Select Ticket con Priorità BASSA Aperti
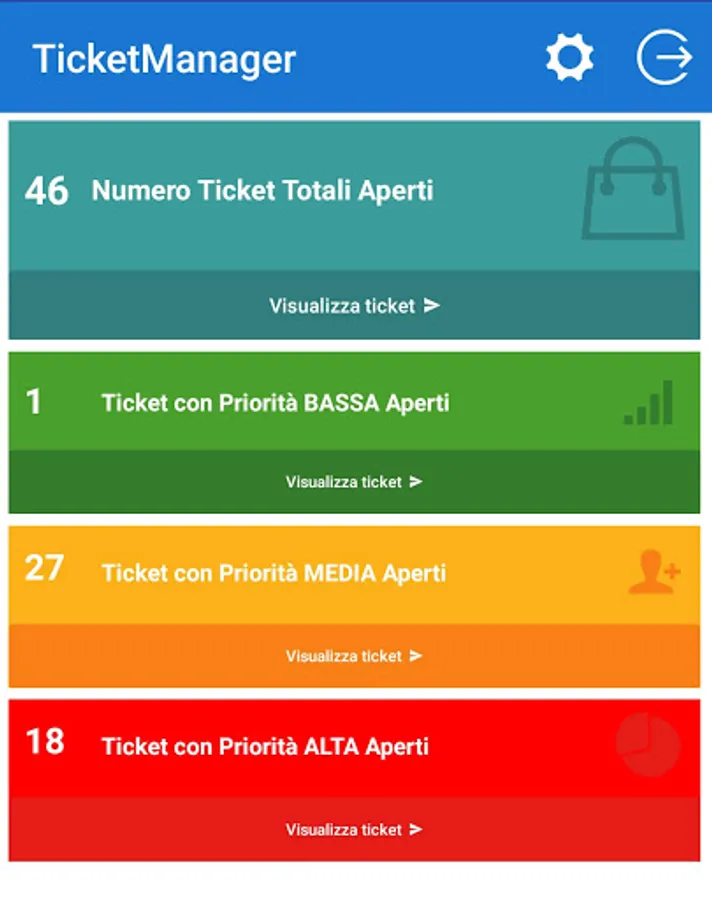The height and width of the screenshot is (900, 712). [276, 404]
